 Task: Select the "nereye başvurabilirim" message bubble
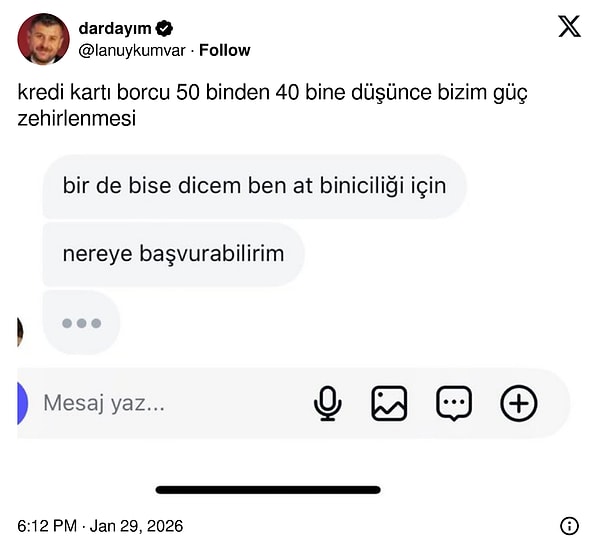(x=173, y=254)
